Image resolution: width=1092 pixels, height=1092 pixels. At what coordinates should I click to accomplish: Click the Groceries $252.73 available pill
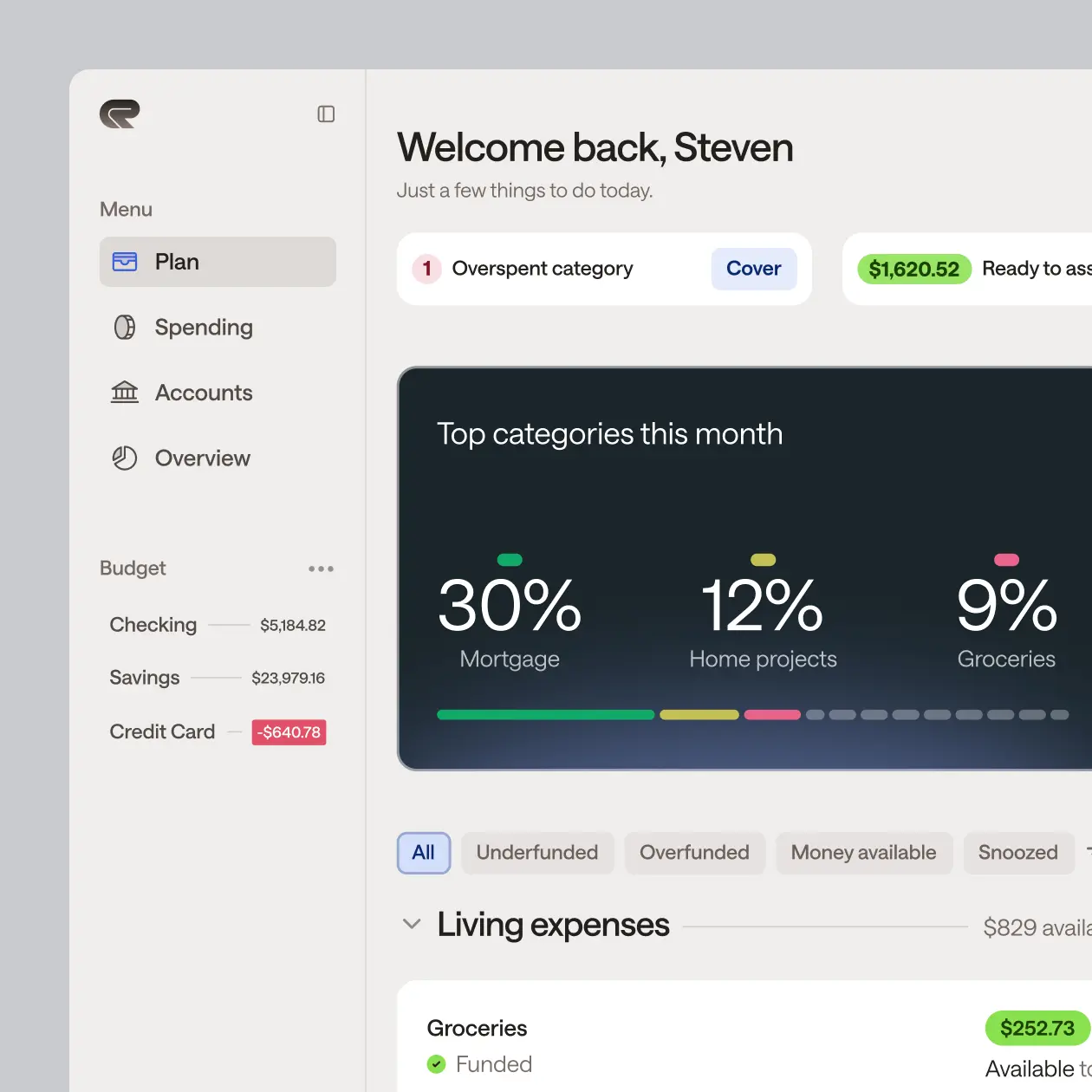click(1037, 1029)
